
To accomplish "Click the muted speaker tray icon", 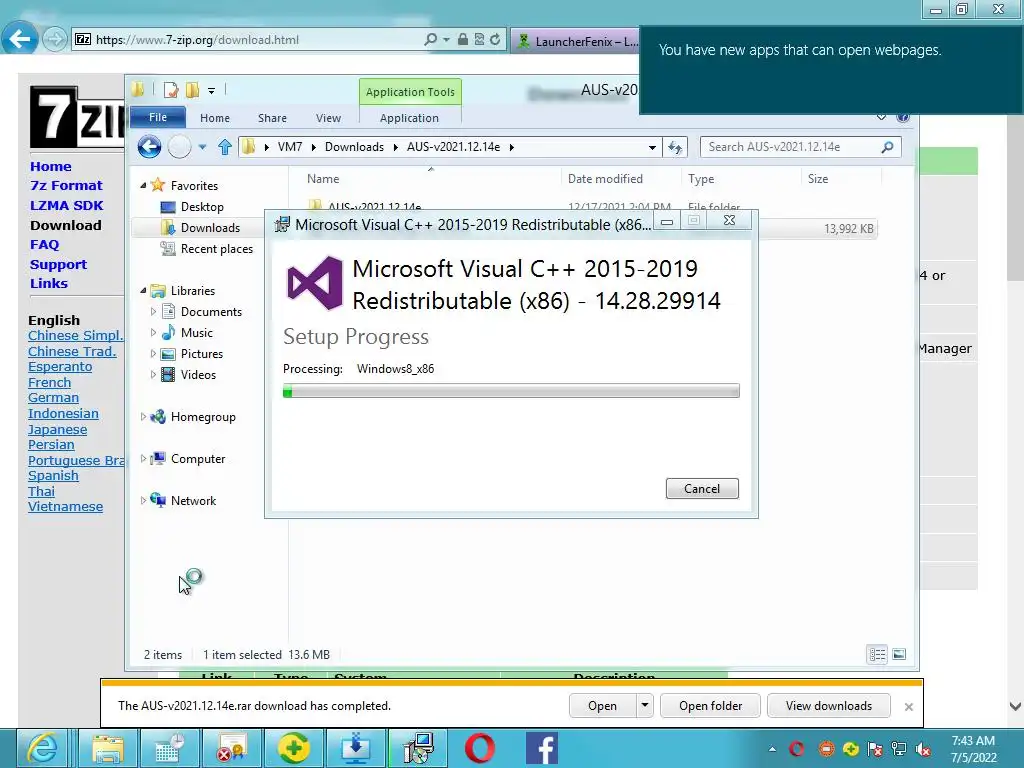I will coord(923,750).
